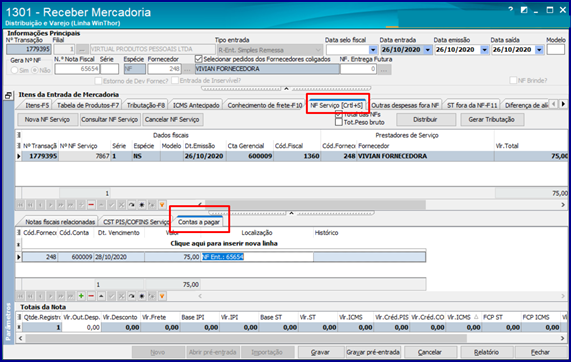Screen dimensions: 571x362
Task: Click cancel edit (X) icon in NF Serviço grid navigator
Action: click(x=122, y=205)
